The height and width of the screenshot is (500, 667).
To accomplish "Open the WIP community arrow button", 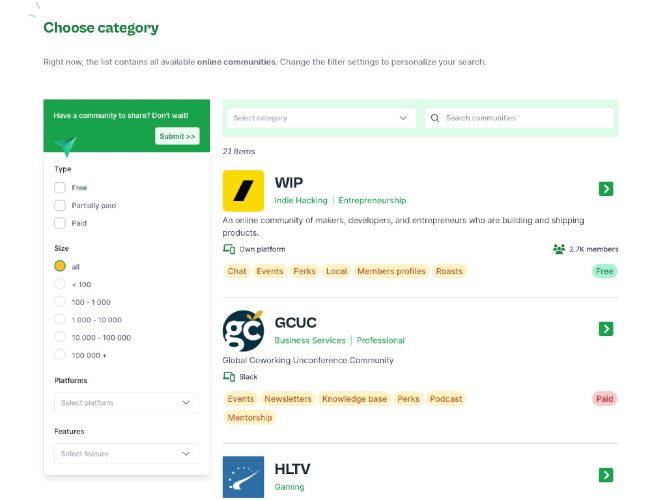I will (x=606, y=189).
